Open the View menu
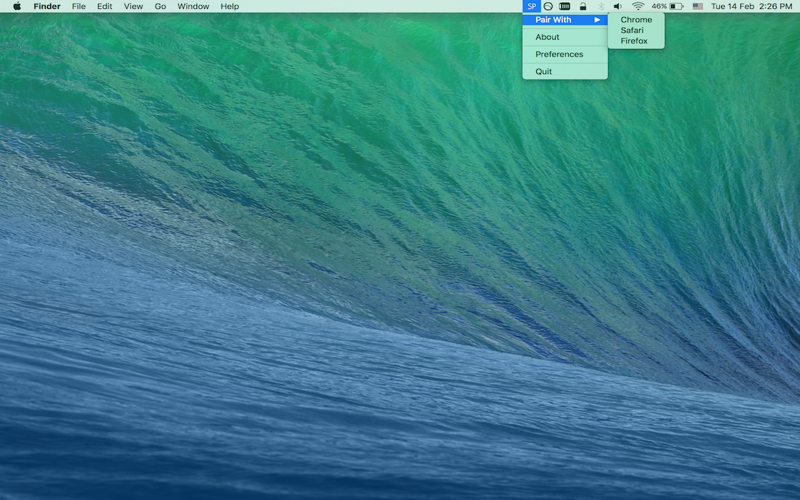This screenshot has width=800, height=500. (133, 6)
